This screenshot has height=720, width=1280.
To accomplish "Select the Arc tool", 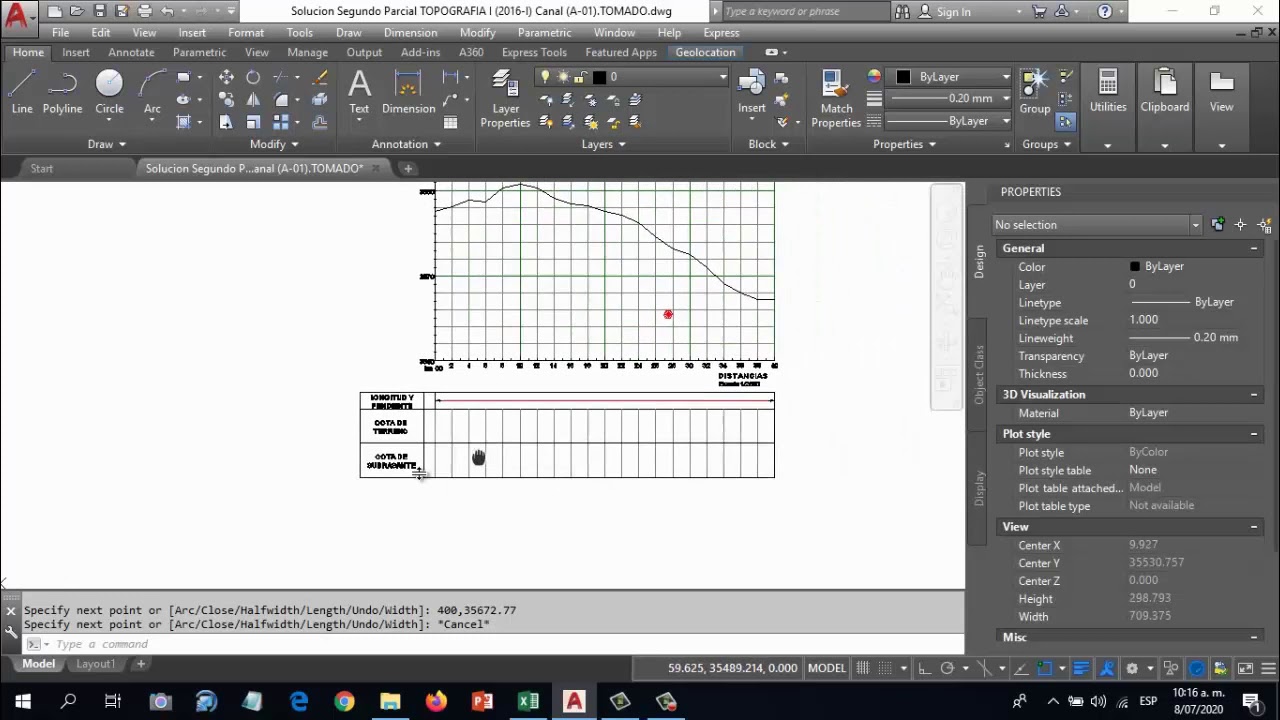I will point(152,93).
